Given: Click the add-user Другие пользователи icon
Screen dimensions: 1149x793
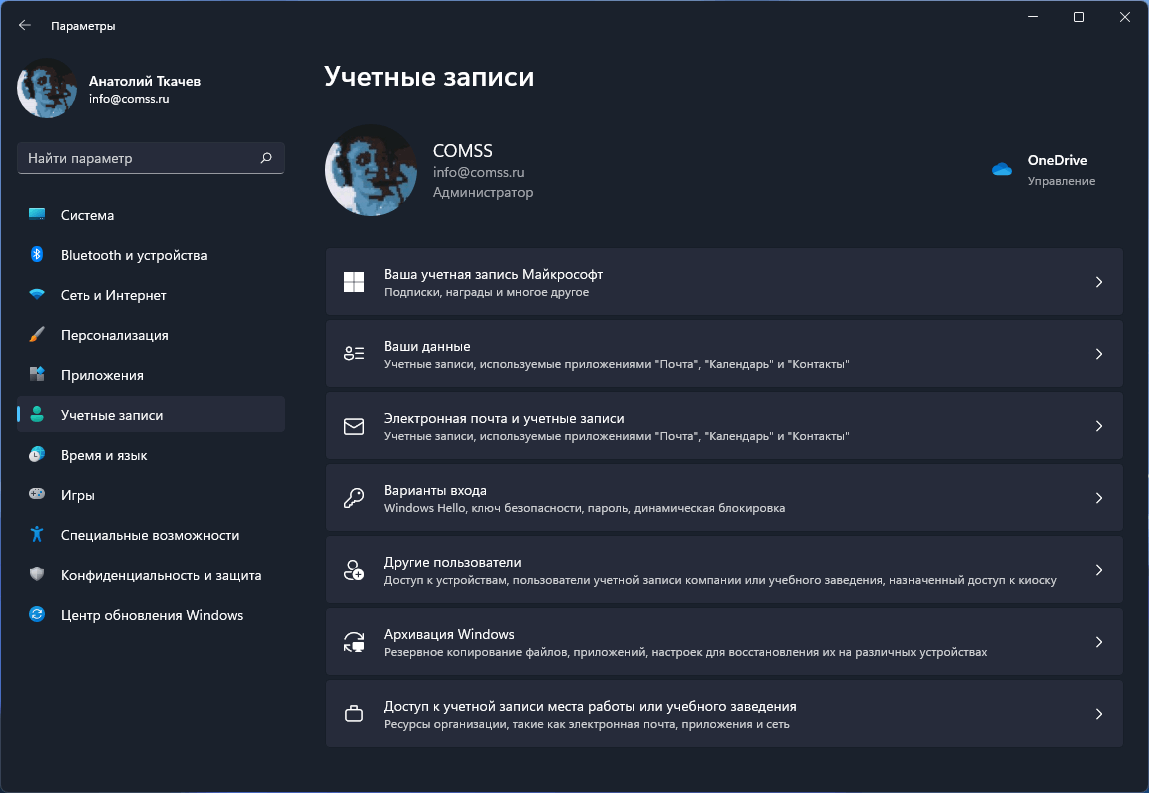Looking at the screenshot, I should (x=354, y=569).
